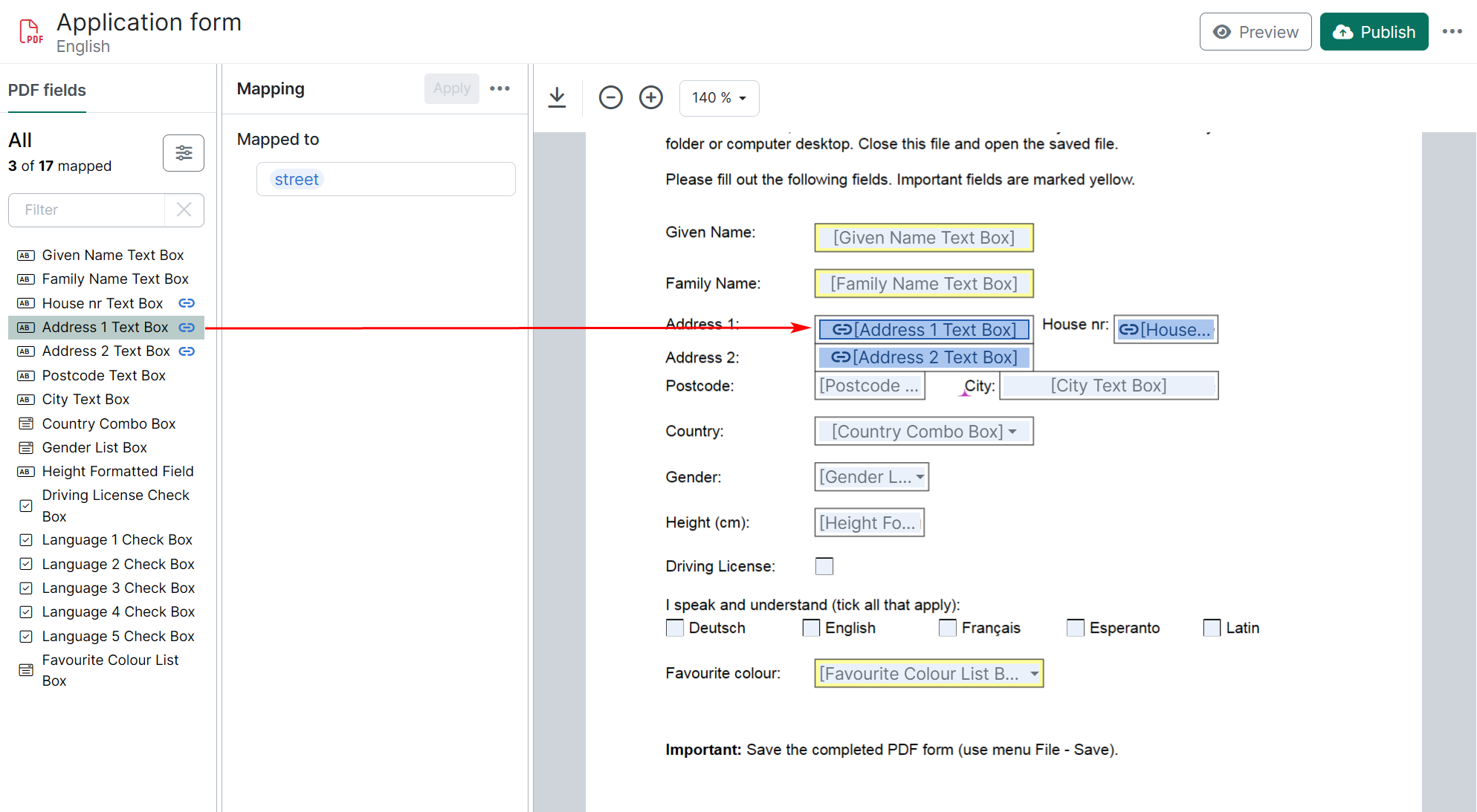1477x812 pixels.
Task: Zoom in with the plus icon
Action: coord(650,97)
